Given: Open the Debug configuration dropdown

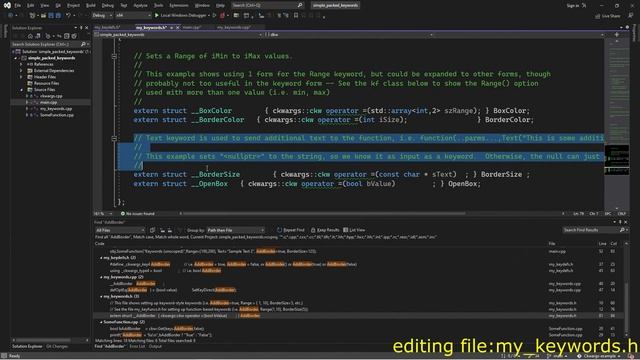Looking at the screenshot, I should (x=102, y=16).
